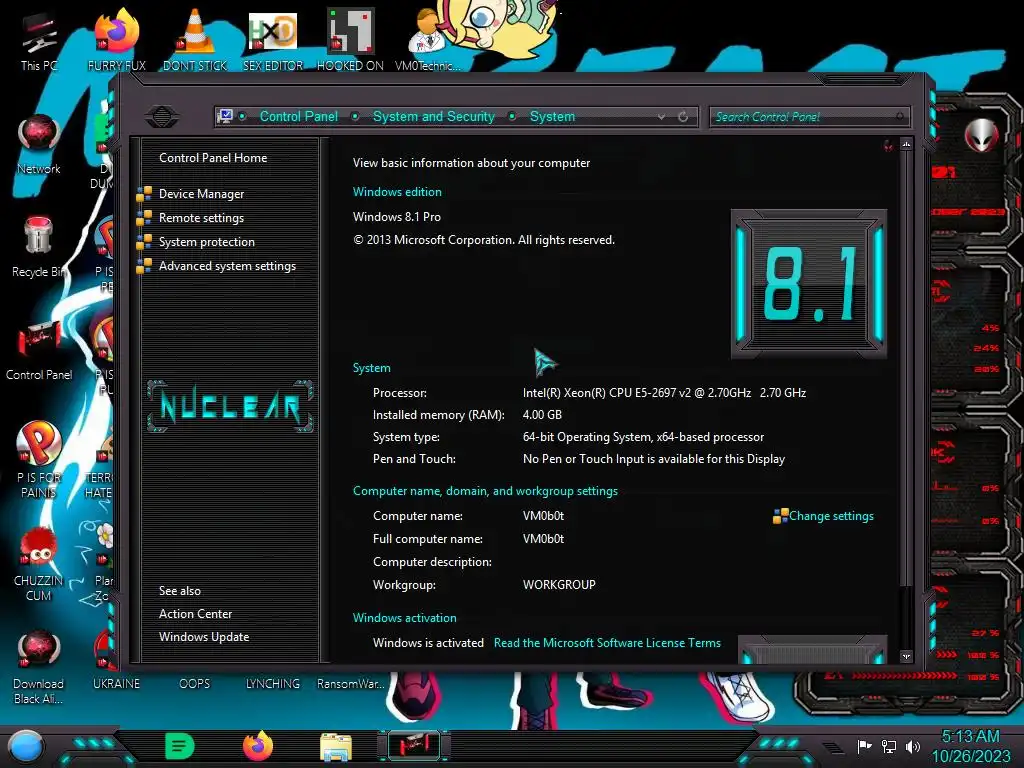Open the OOPS desktop shortcut

195,684
